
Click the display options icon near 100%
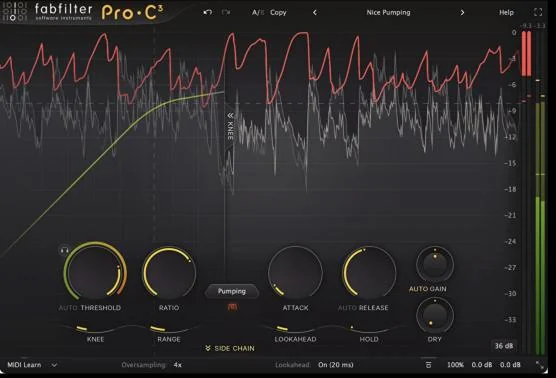coord(428,365)
